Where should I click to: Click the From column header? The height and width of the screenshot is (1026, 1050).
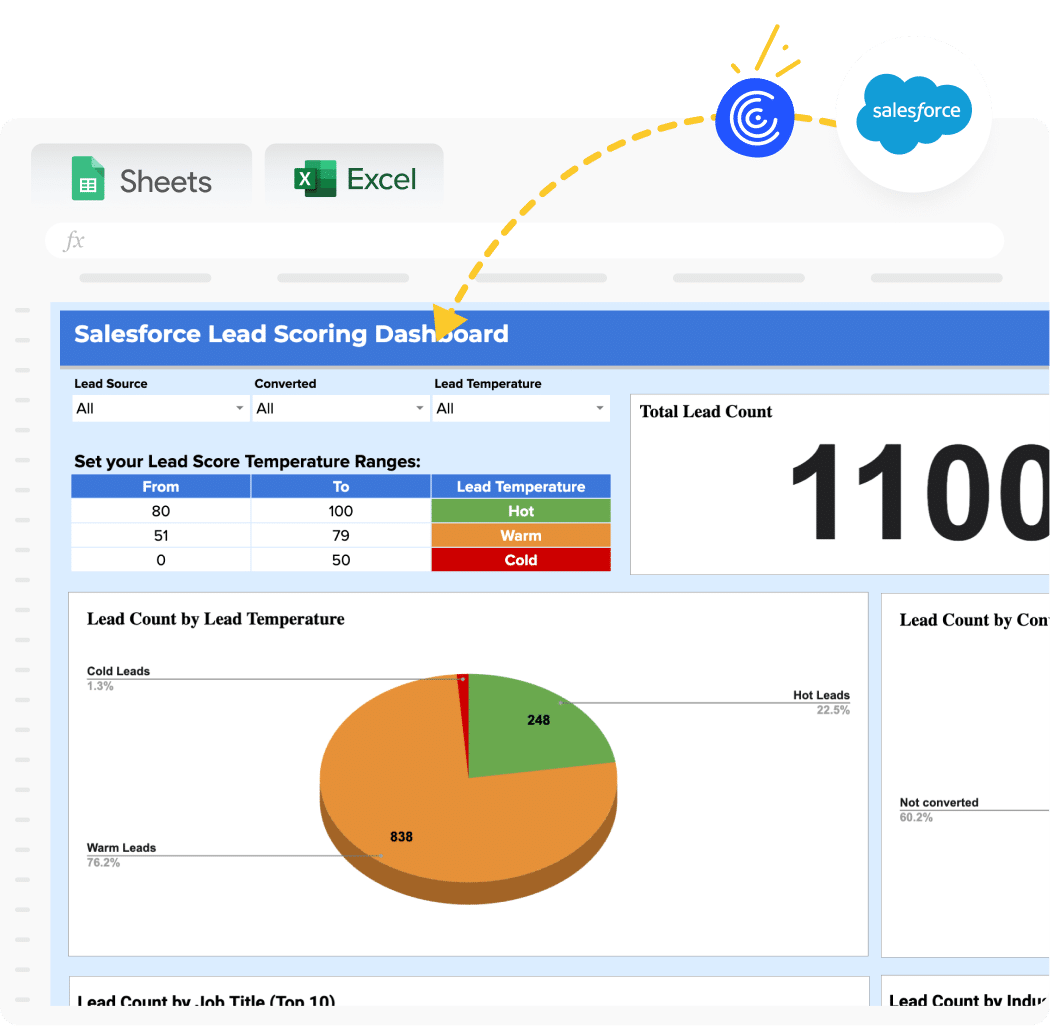161,486
